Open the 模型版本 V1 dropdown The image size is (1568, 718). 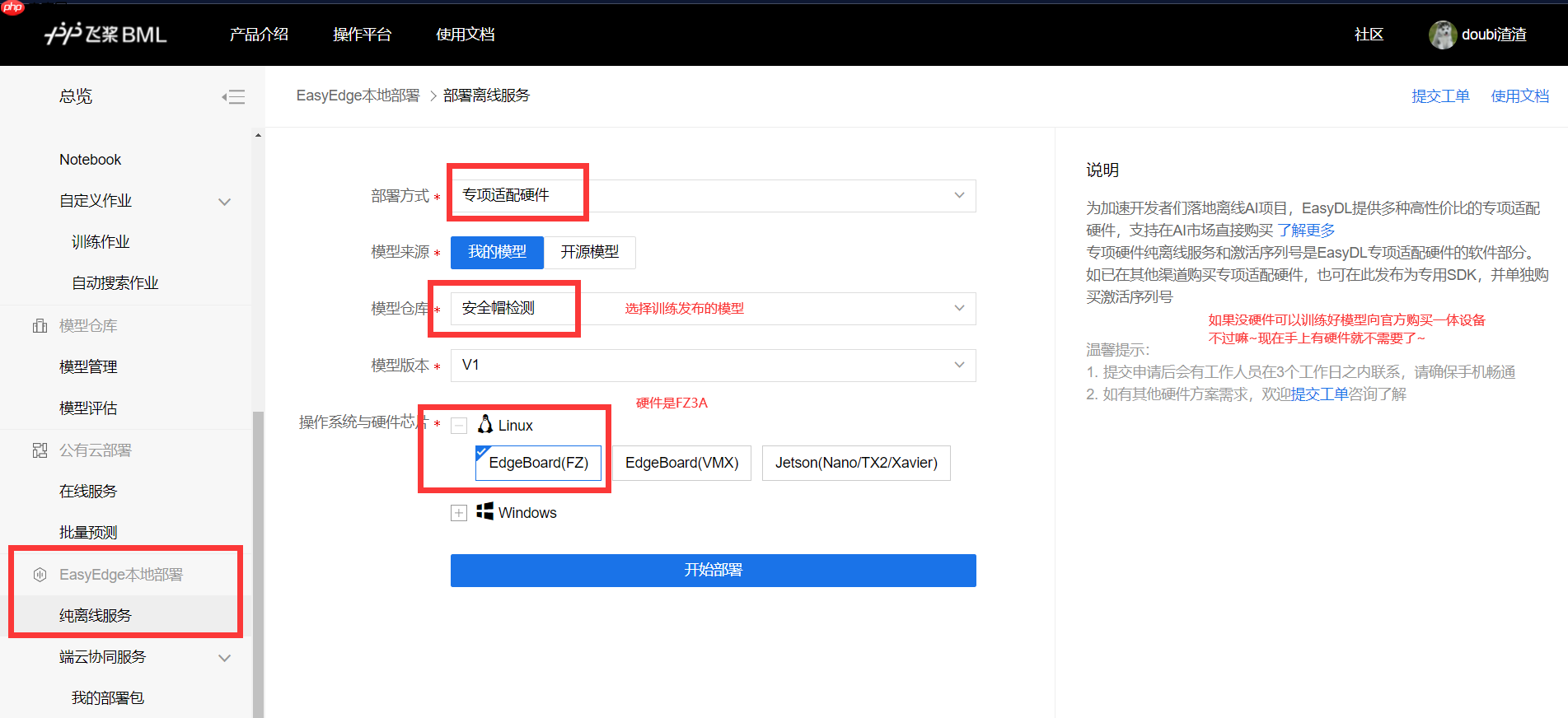[713, 365]
